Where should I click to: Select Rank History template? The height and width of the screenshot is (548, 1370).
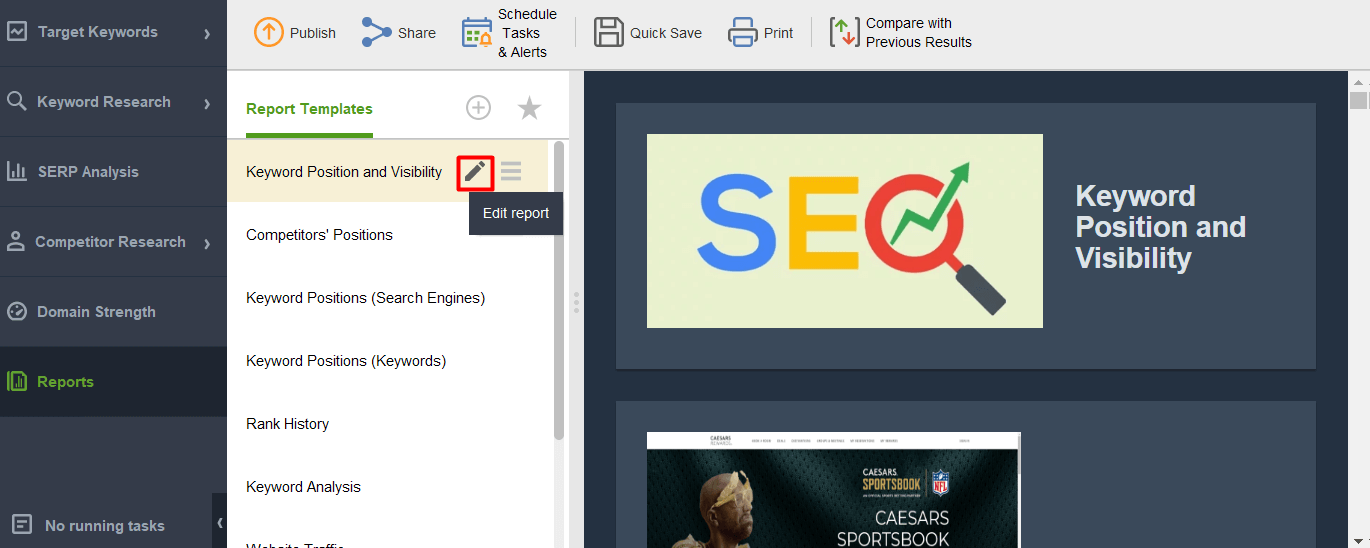tap(287, 424)
